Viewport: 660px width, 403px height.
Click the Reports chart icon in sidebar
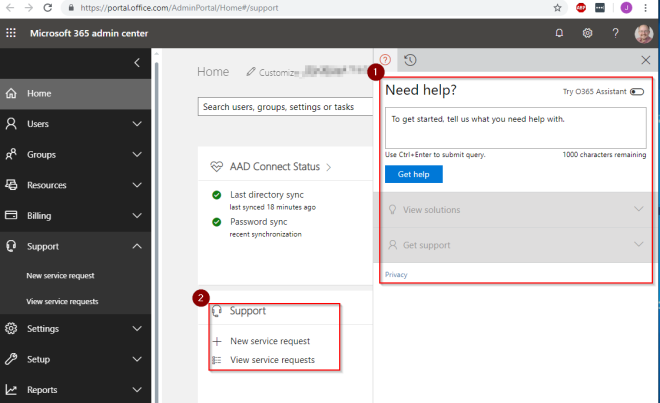11,390
